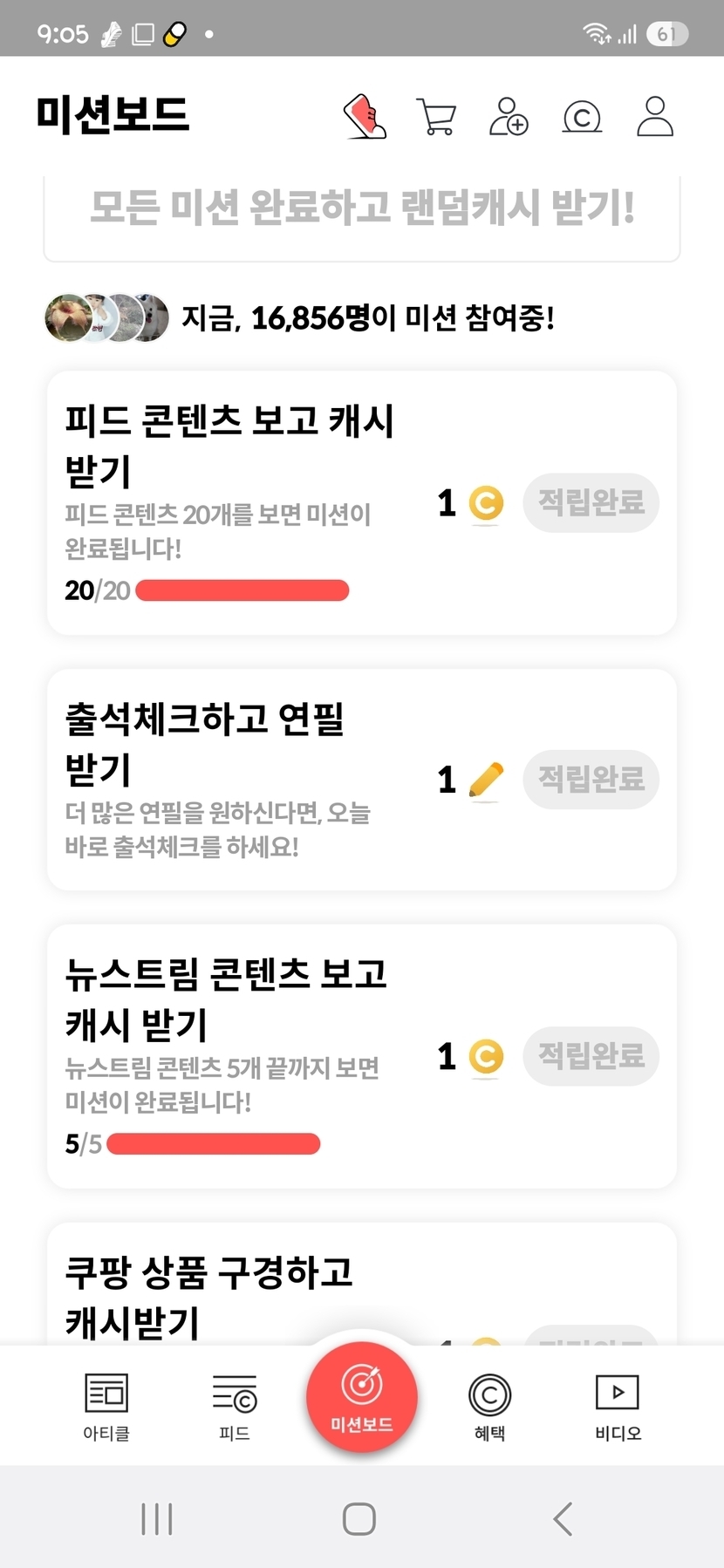Tap the invite friend icon
The width and height of the screenshot is (724, 1568).
[x=509, y=117]
